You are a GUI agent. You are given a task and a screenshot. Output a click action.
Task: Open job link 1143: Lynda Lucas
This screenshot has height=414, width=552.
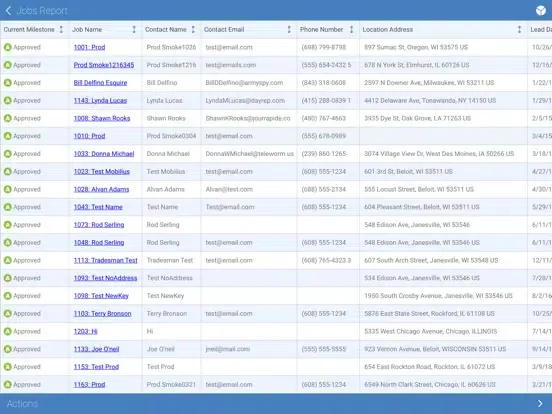point(100,100)
